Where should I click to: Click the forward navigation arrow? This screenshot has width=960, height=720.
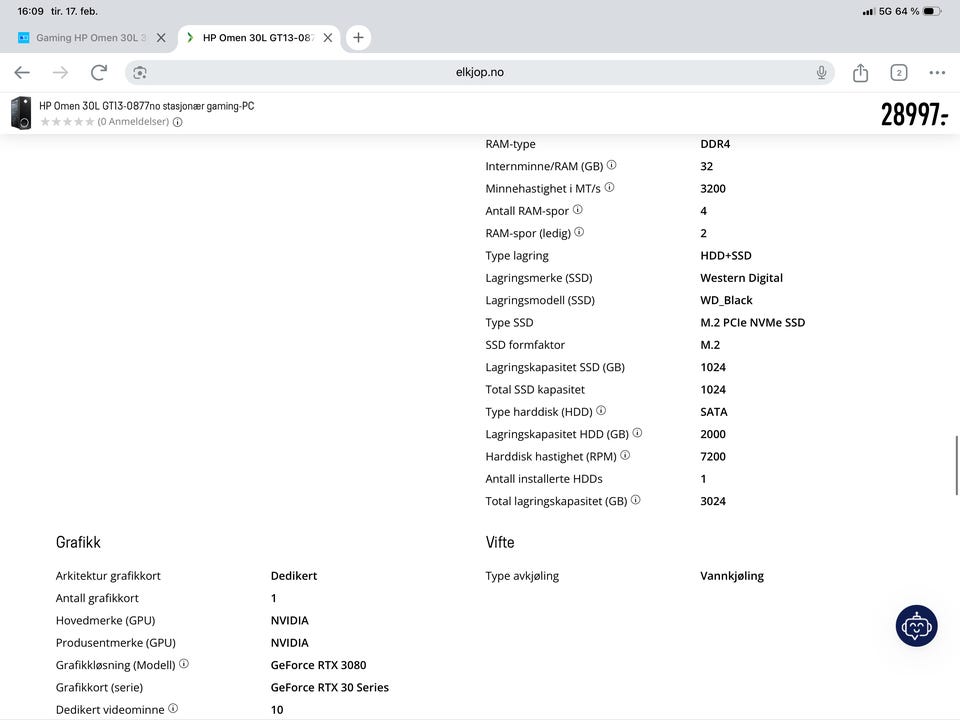coord(60,72)
